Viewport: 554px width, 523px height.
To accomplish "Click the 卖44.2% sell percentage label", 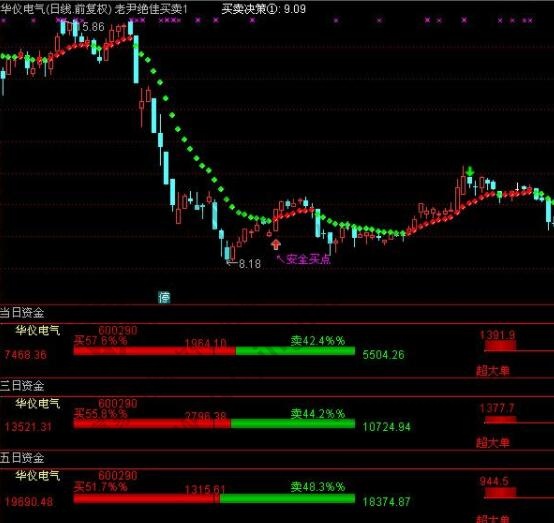I will tap(318, 413).
